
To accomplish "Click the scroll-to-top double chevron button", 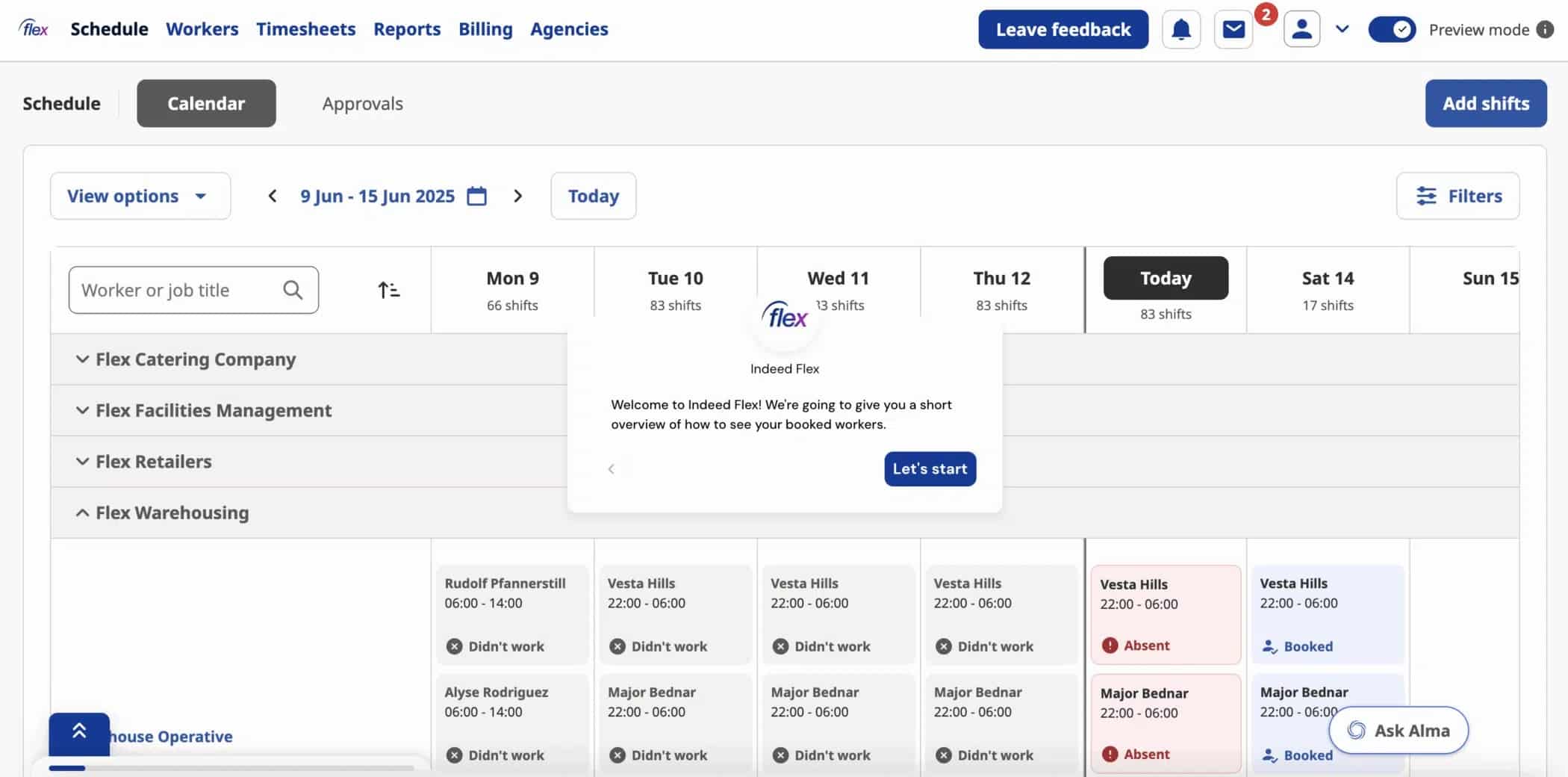I will pos(79,733).
